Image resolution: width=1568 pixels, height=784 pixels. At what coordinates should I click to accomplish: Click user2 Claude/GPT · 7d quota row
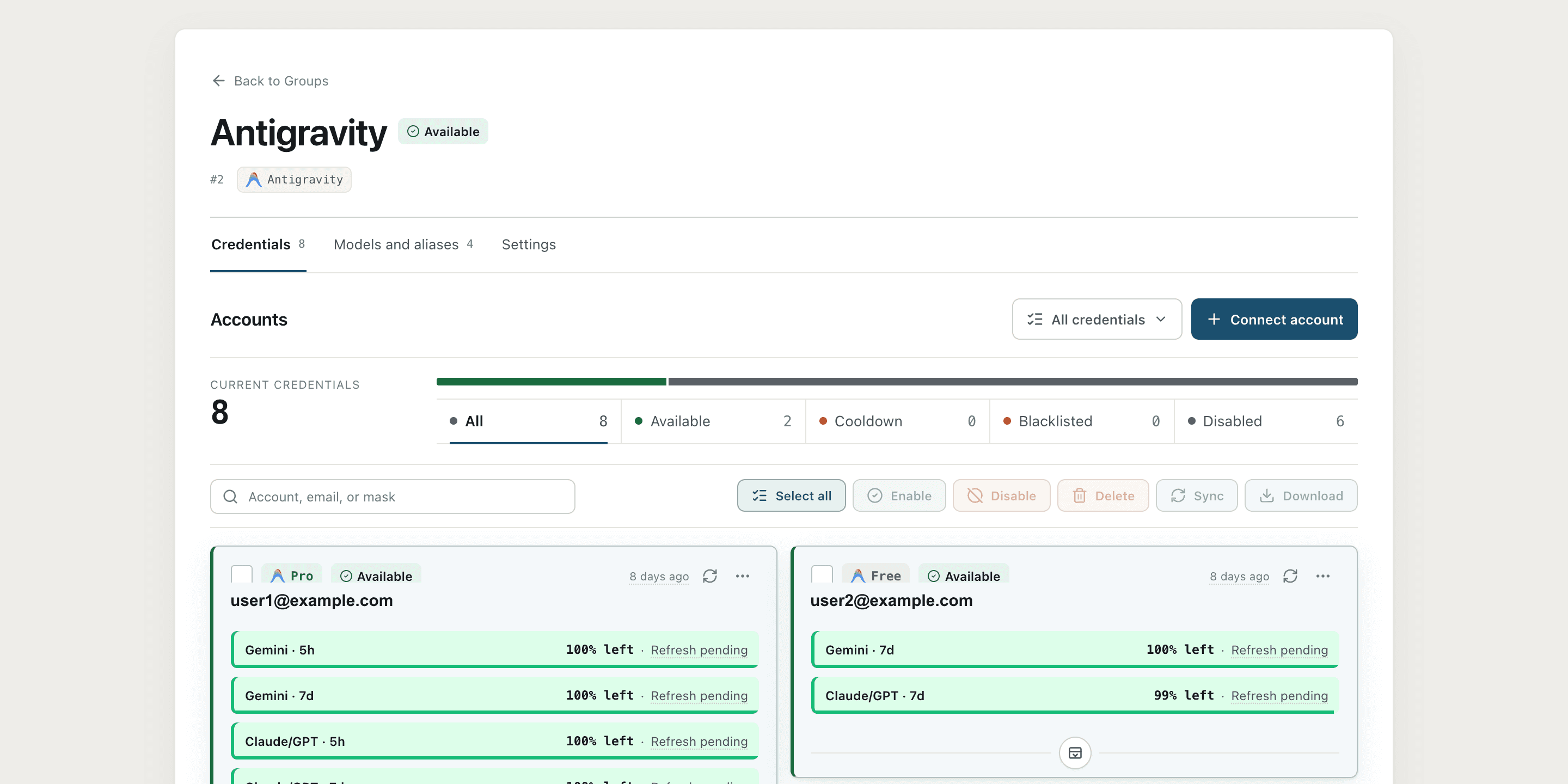(x=1075, y=695)
